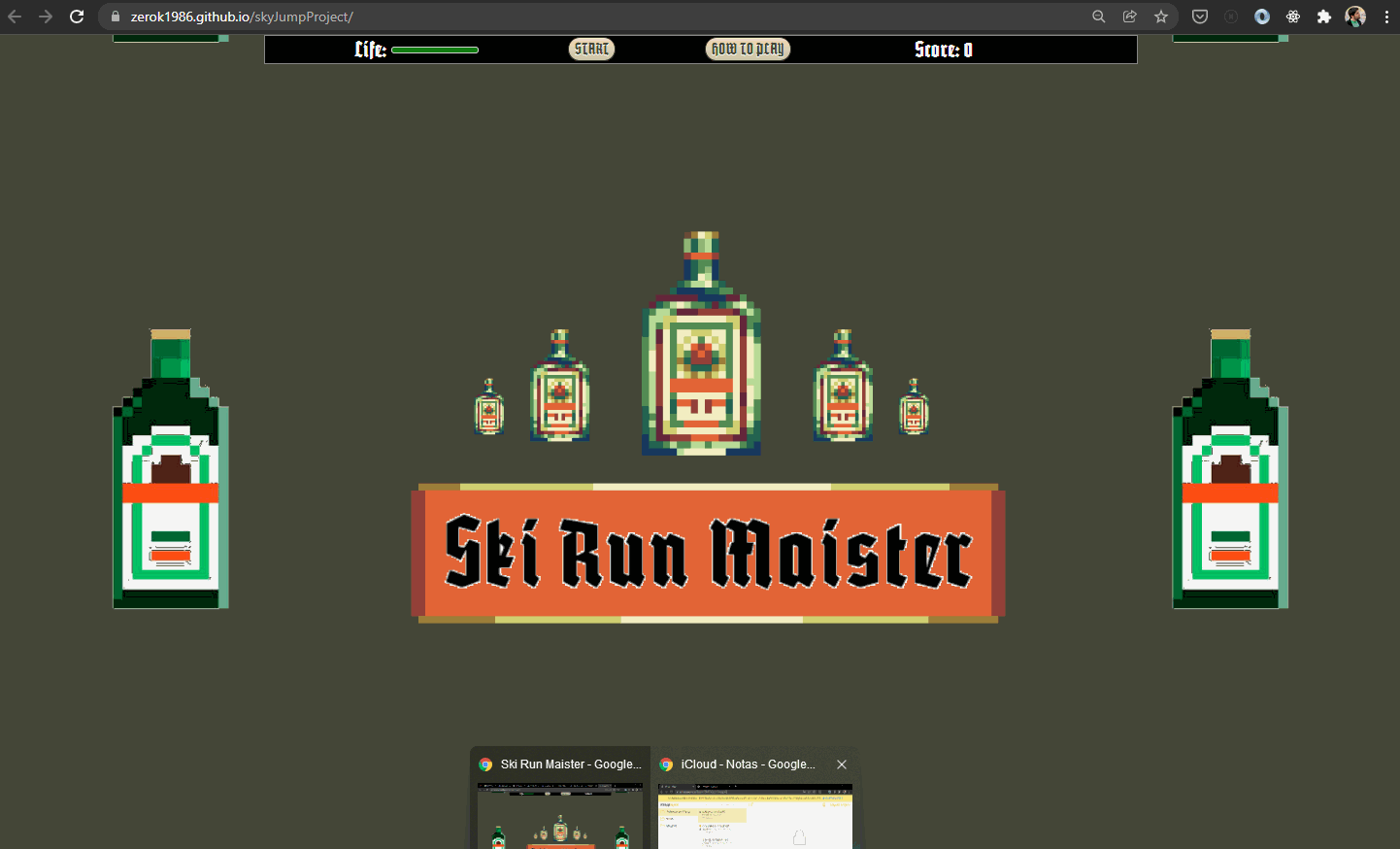Click Chrome icon on Ski Run Maister preview
Image resolution: width=1400 pixels, height=849 pixels.
pos(485,764)
